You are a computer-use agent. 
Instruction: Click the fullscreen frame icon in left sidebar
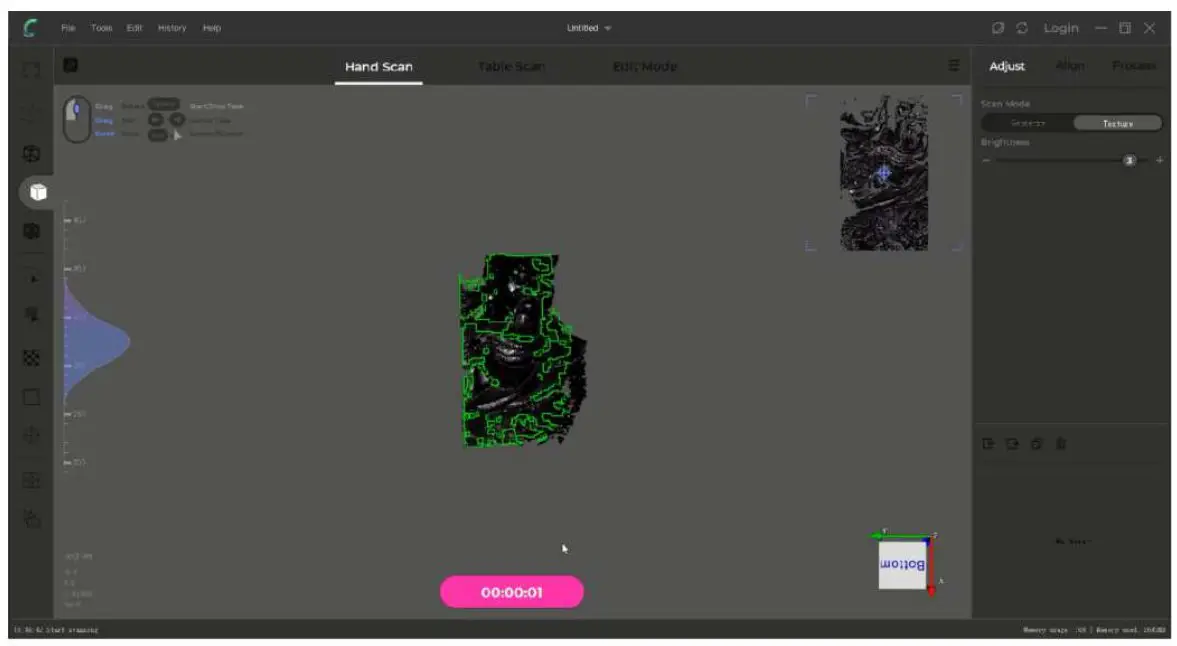click(x=31, y=70)
